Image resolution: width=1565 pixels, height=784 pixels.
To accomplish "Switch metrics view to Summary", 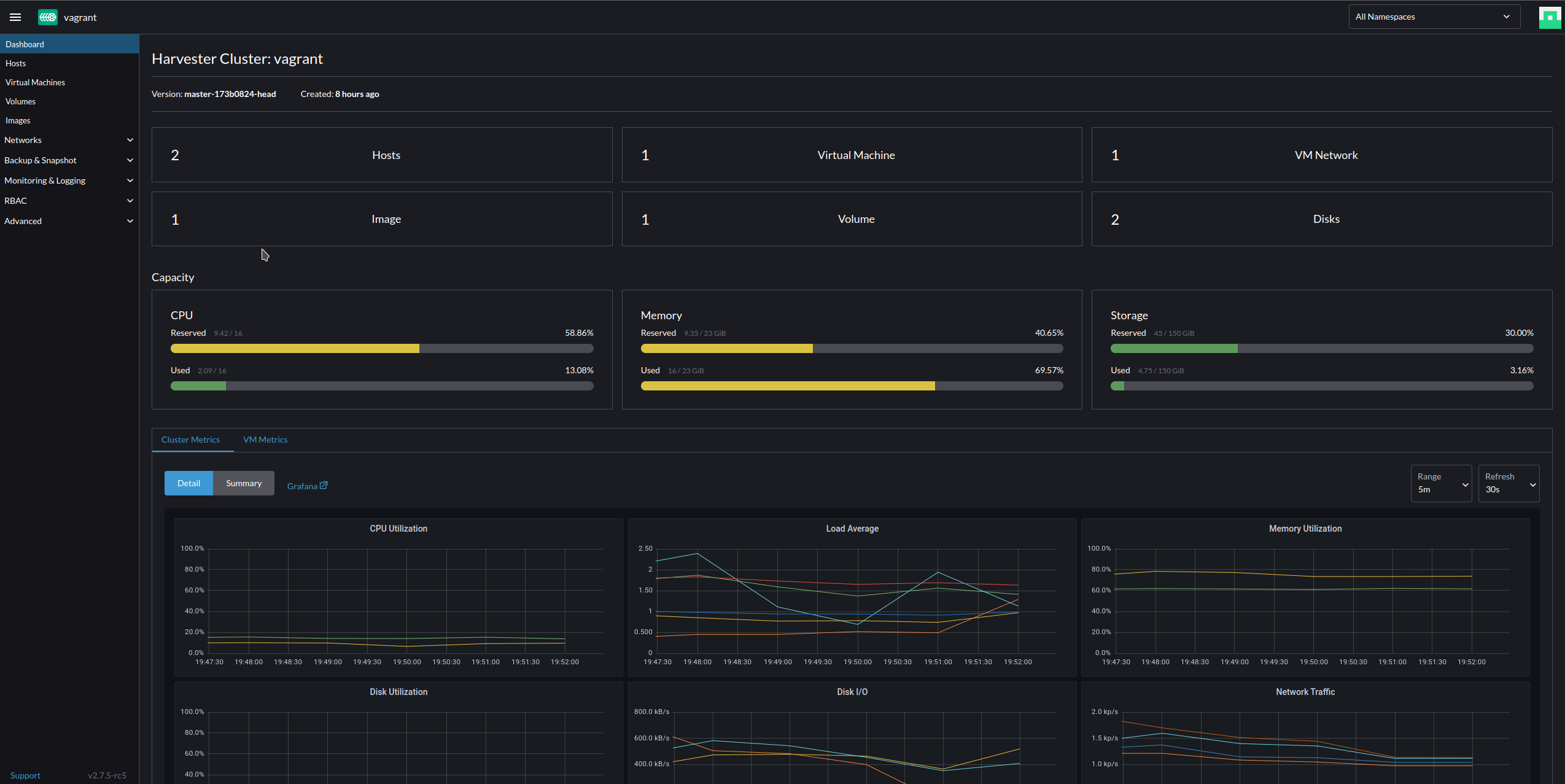I will pos(243,483).
